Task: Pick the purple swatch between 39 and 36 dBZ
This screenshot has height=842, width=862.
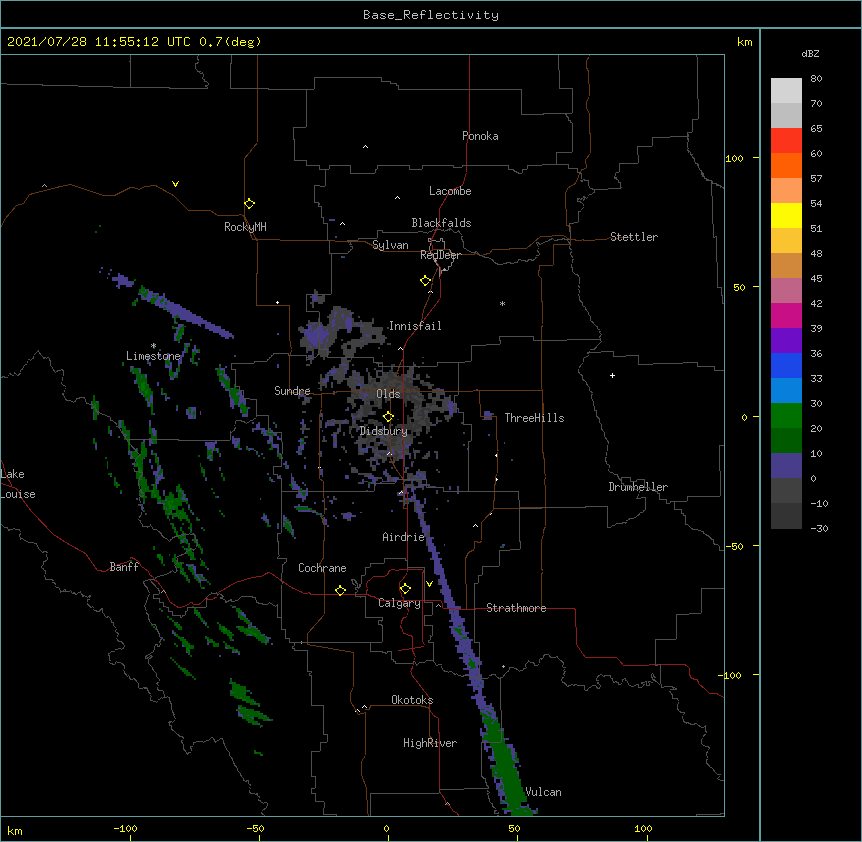Action: (786, 341)
